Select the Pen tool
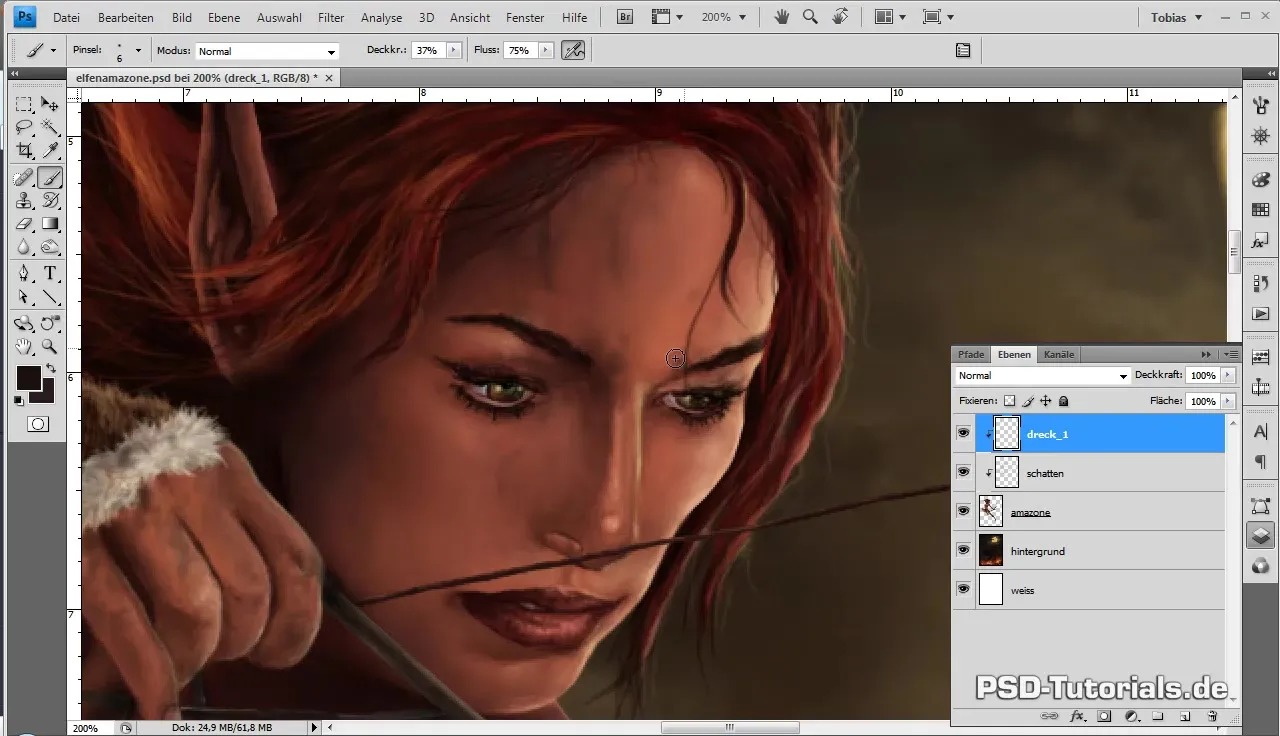 [x=24, y=274]
